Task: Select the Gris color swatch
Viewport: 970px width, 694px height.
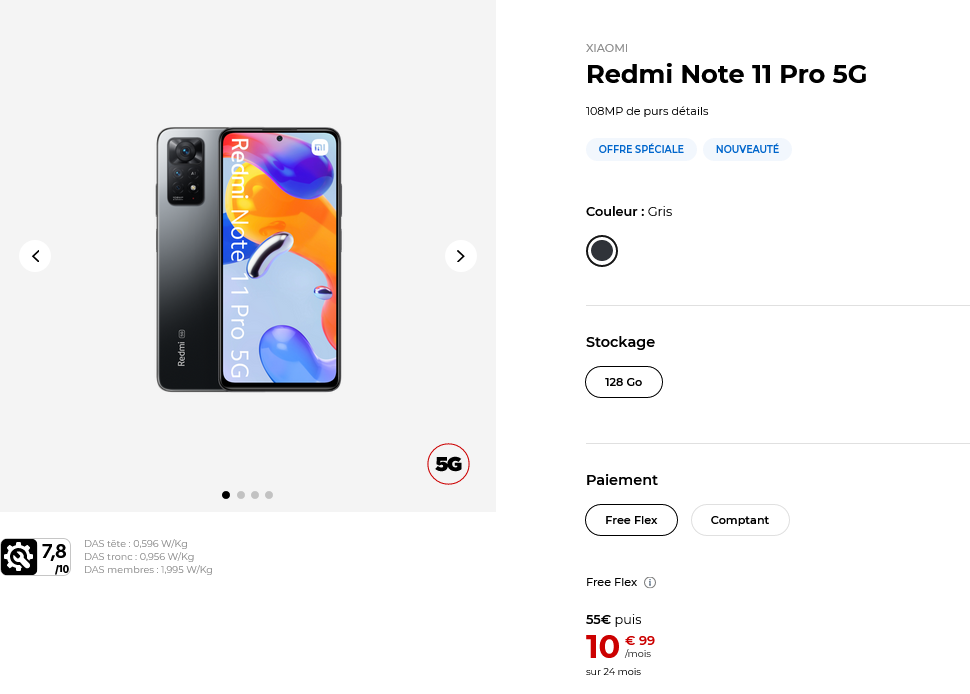Action: [x=602, y=251]
